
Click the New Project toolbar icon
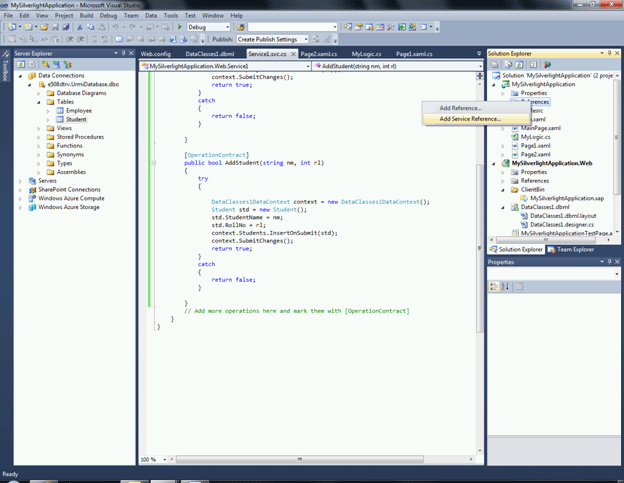pos(12,27)
